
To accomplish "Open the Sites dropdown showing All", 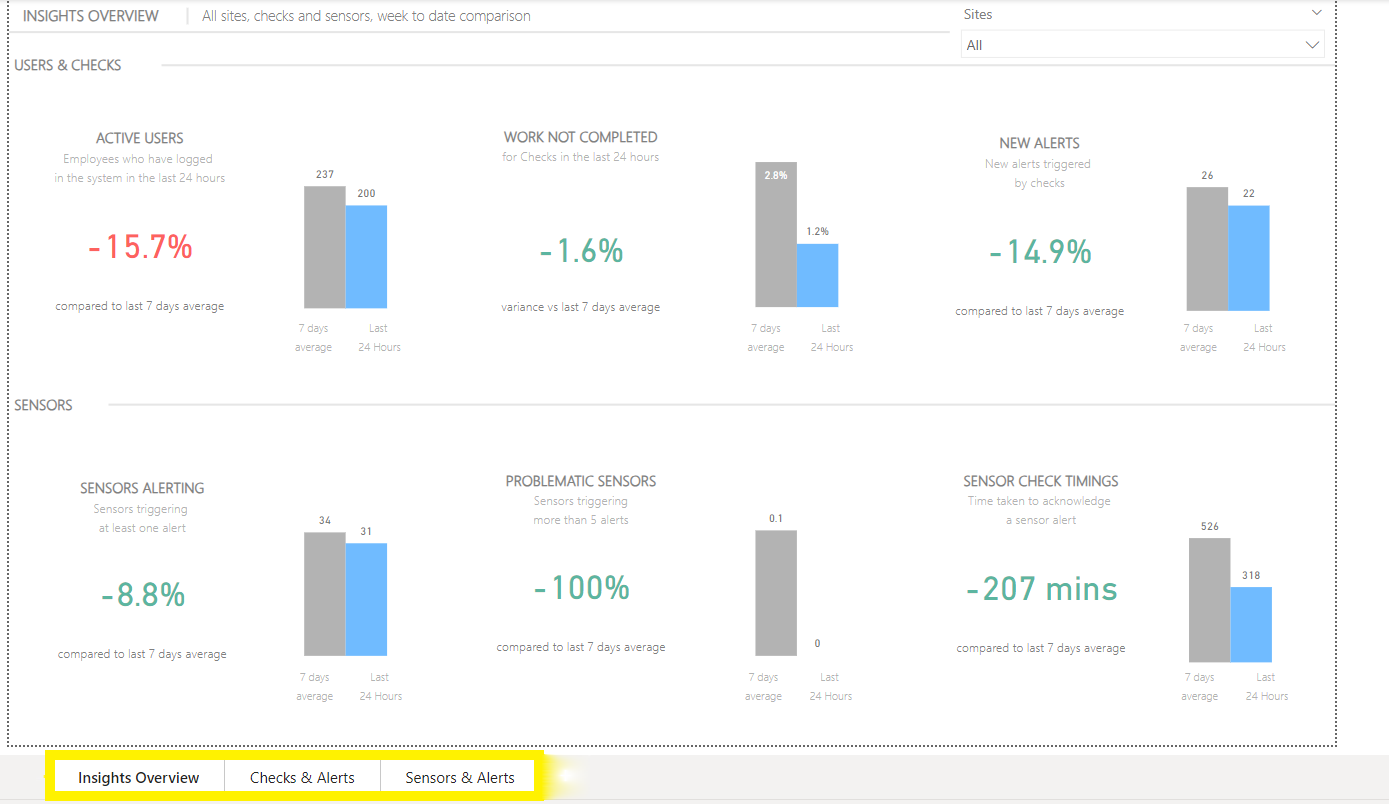I will (x=1142, y=45).
